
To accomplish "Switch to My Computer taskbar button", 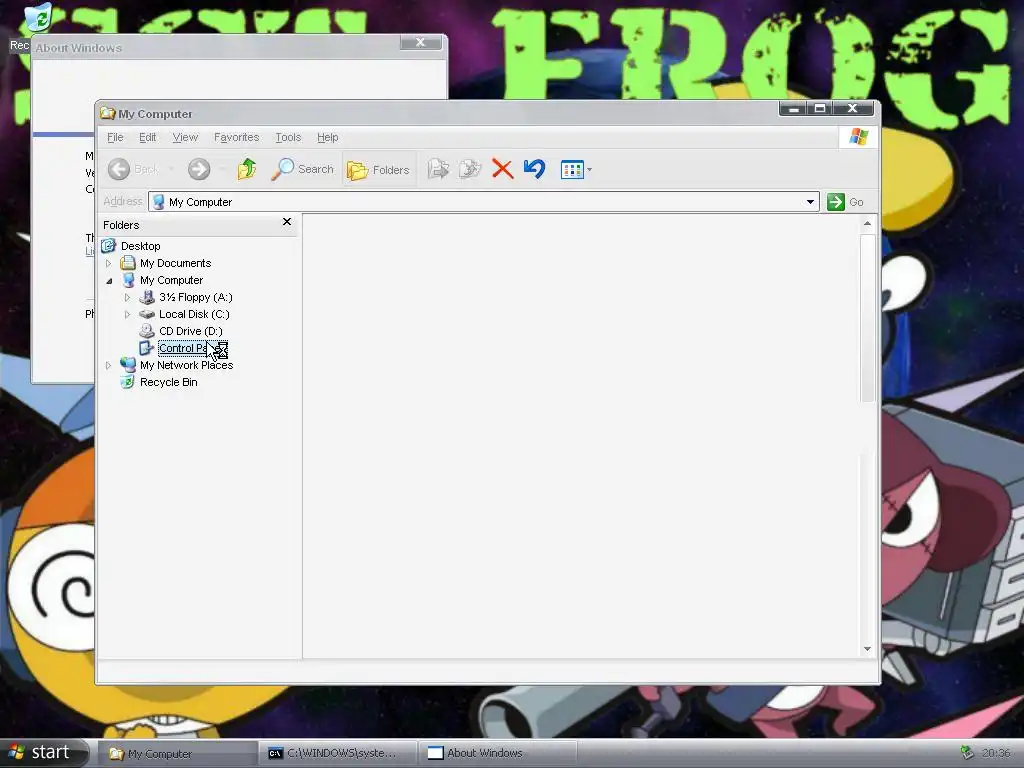I will pyautogui.click(x=178, y=753).
